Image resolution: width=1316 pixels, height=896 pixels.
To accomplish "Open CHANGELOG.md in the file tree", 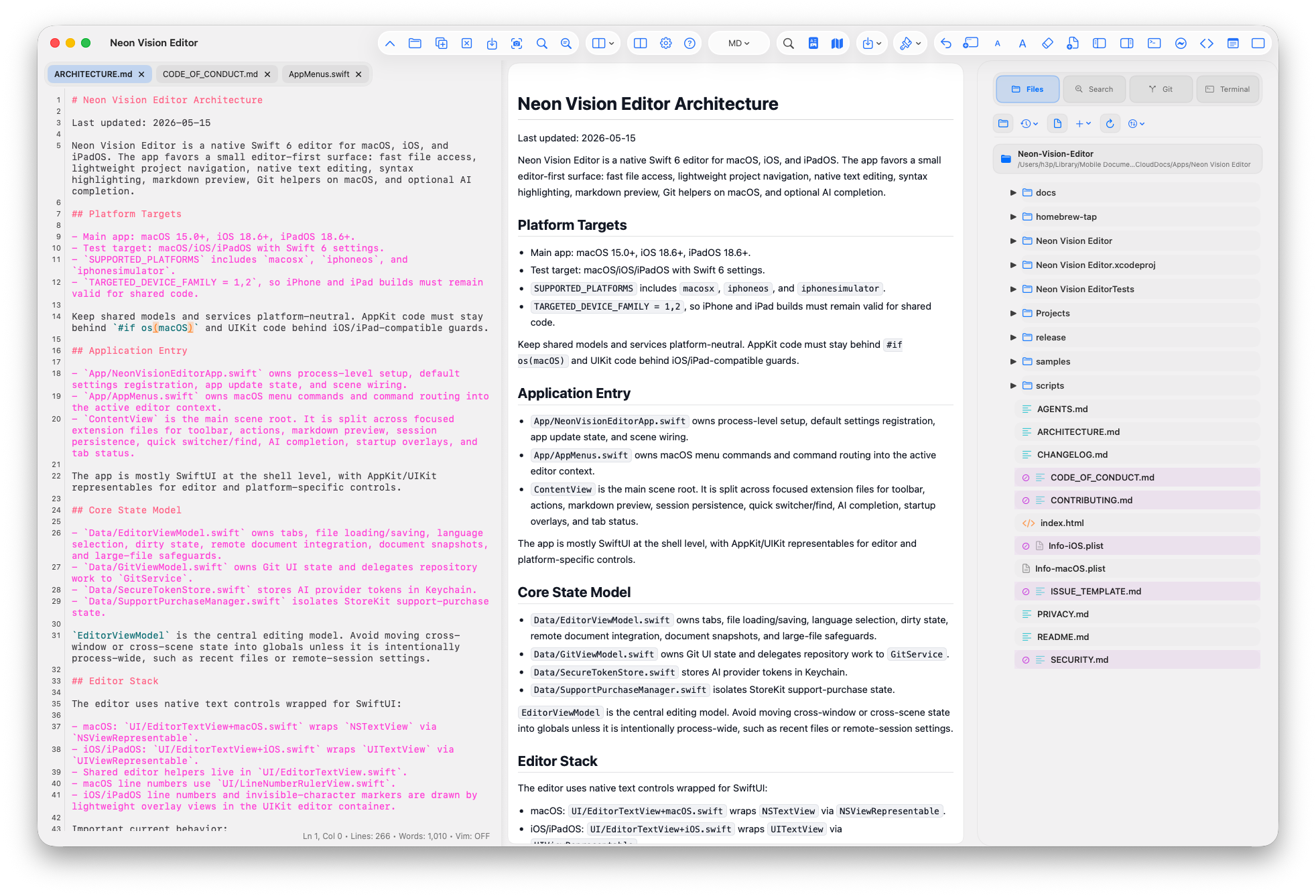I will tap(1137, 455).
